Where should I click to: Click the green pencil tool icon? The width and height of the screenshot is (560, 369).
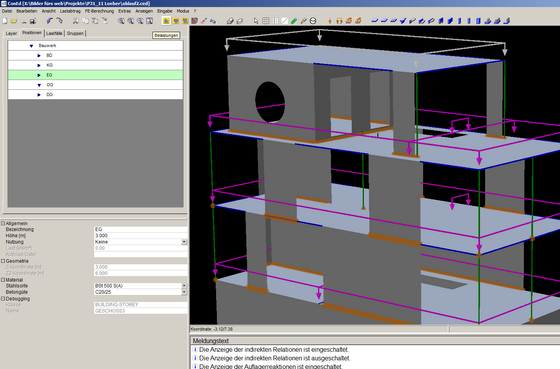[294, 21]
